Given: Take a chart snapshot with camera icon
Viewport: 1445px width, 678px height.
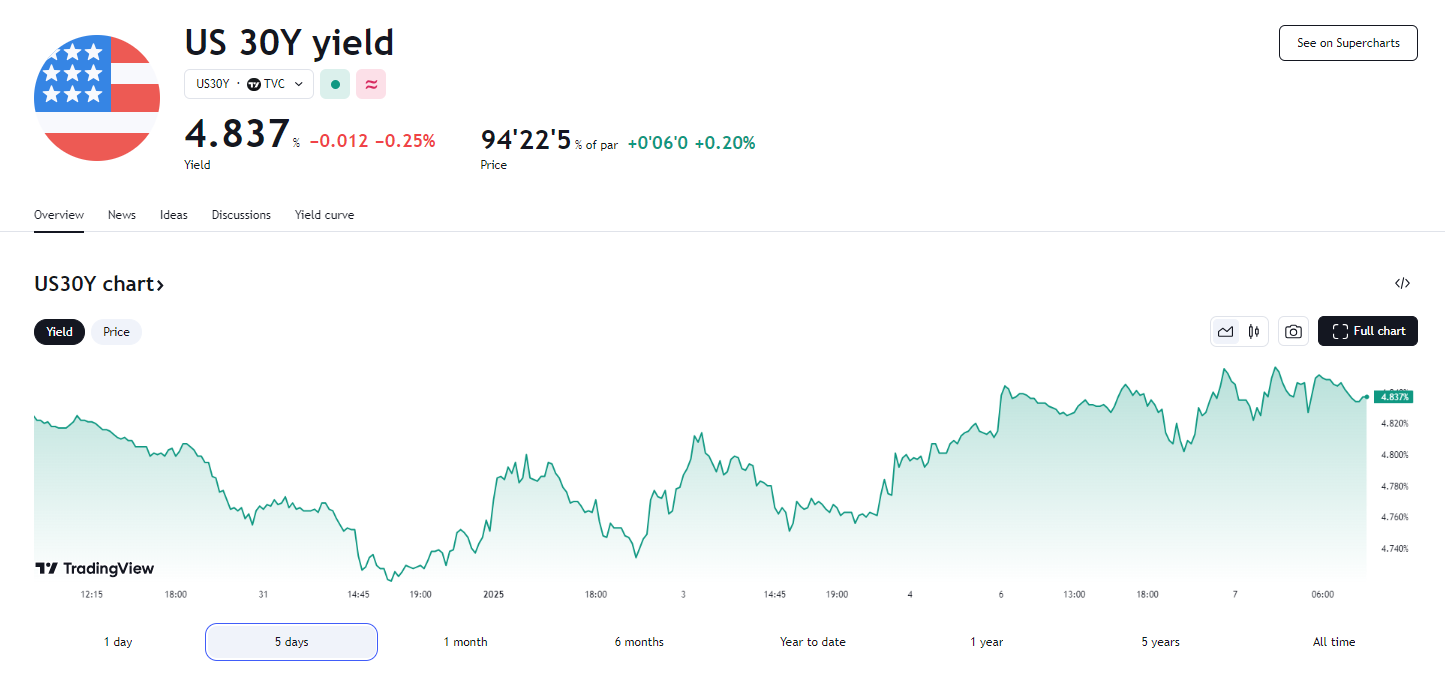Looking at the screenshot, I should [x=1293, y=331].
